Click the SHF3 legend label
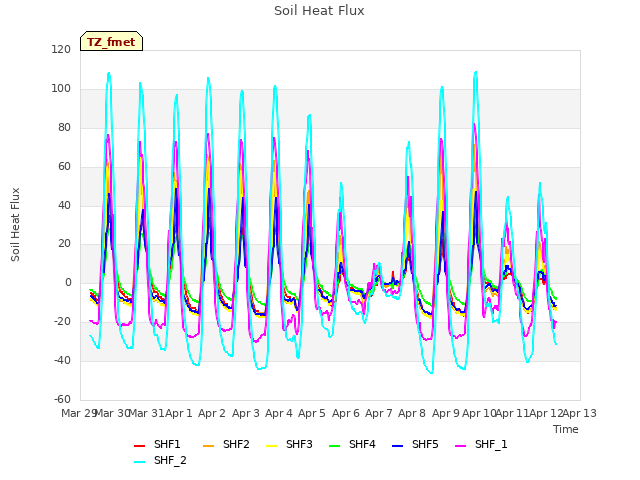Screen dimensions: 640x480 (299, 444)
